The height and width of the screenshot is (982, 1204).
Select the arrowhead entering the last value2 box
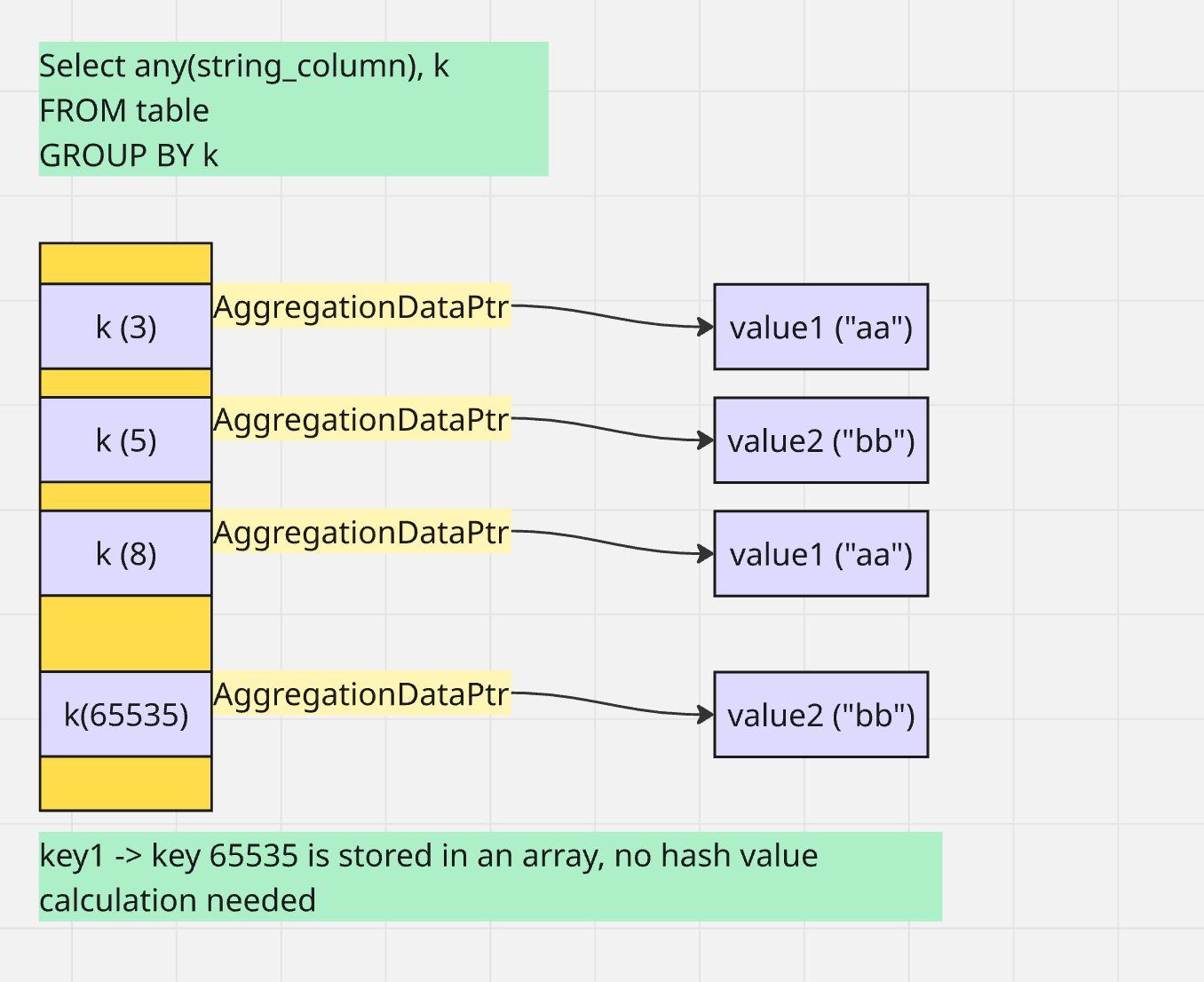707,715
